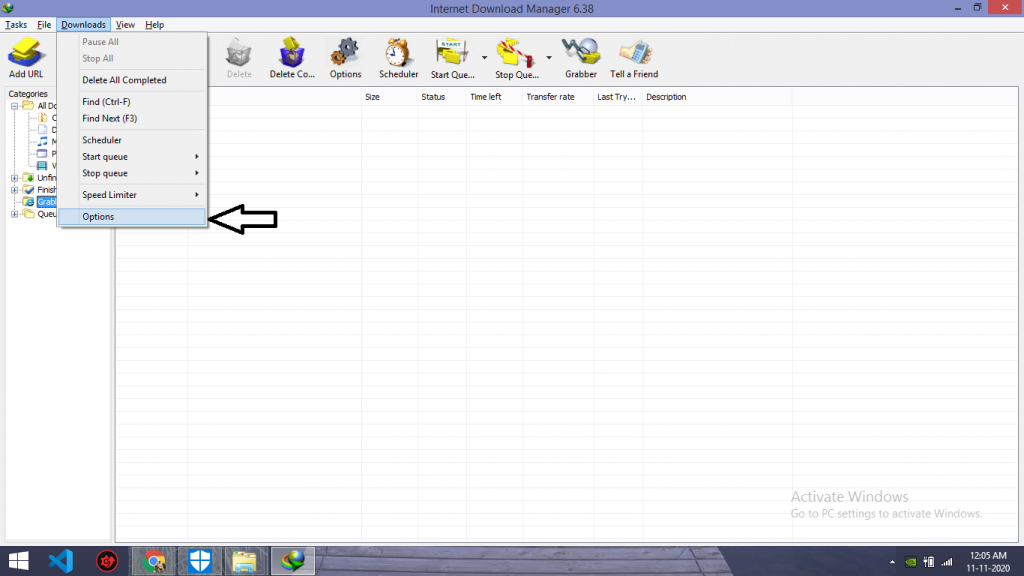Image resolution: width=1024 pixels, height=576 pixels.
Task: Click Pause All menu entry
Action: 133,42
